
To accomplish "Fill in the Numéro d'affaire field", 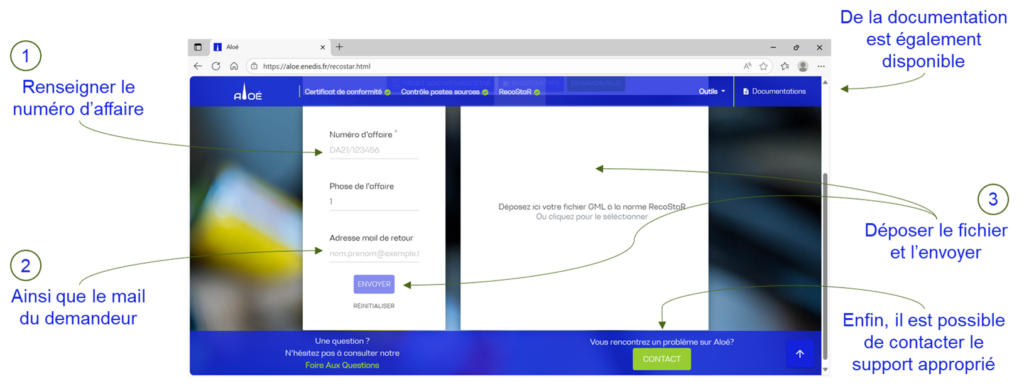I will click(x=374, y=150).
